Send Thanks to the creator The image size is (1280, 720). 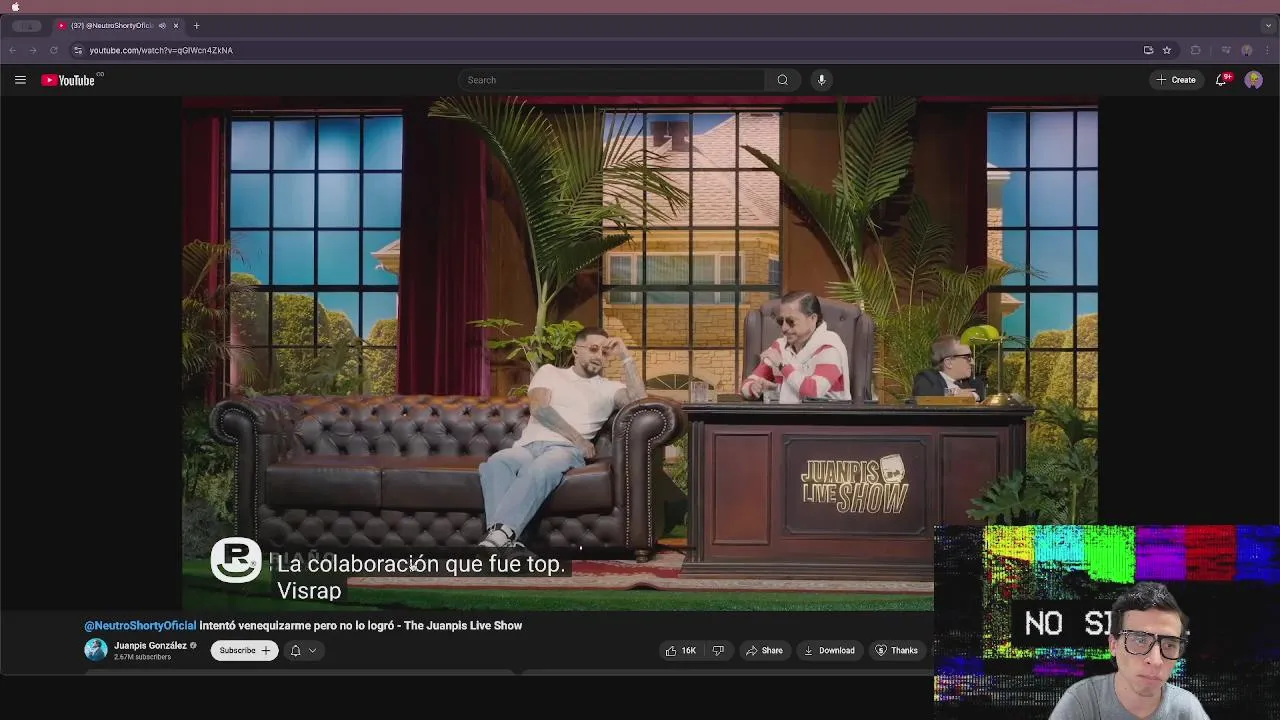click(x=896, y=651)
